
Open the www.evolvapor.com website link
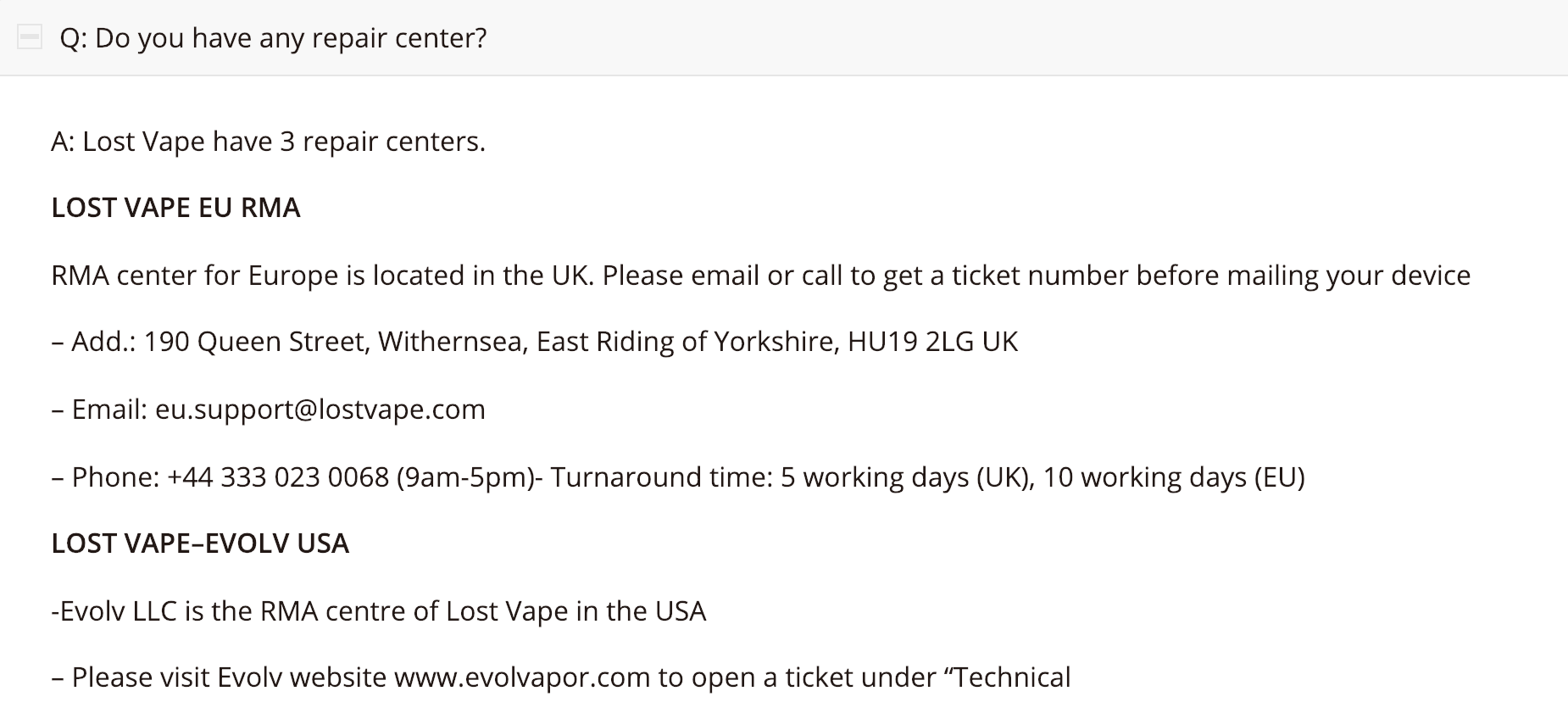(522, 677)
